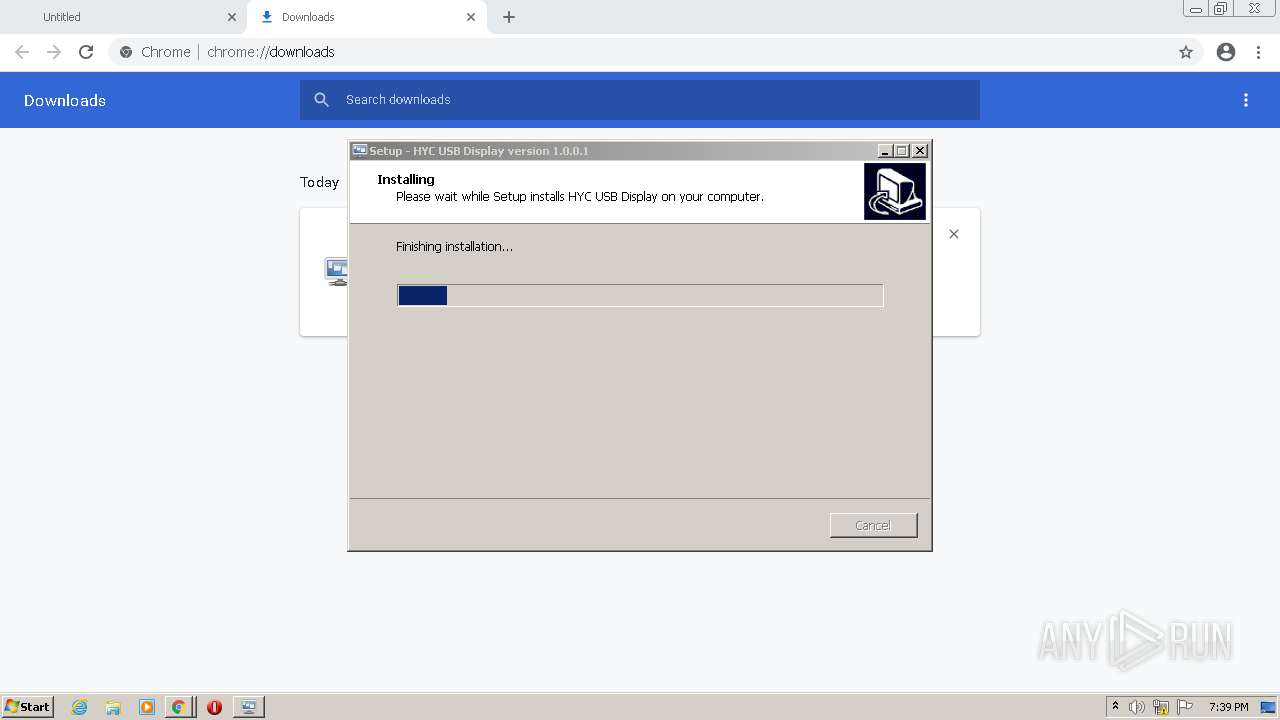Click the installation progress bar
1280x720 pixels.
pos(640,295)
